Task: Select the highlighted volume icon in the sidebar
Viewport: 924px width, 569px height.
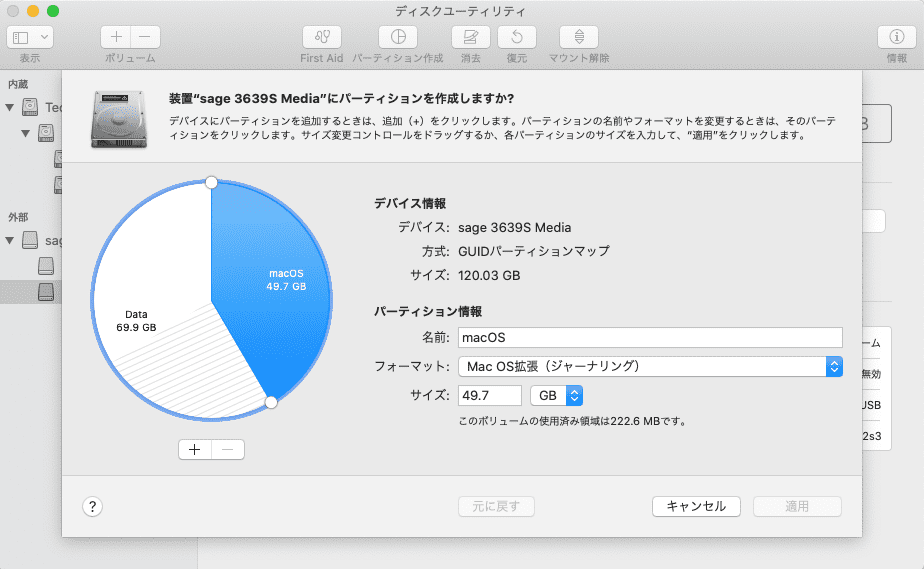Action: click(46, 292)
